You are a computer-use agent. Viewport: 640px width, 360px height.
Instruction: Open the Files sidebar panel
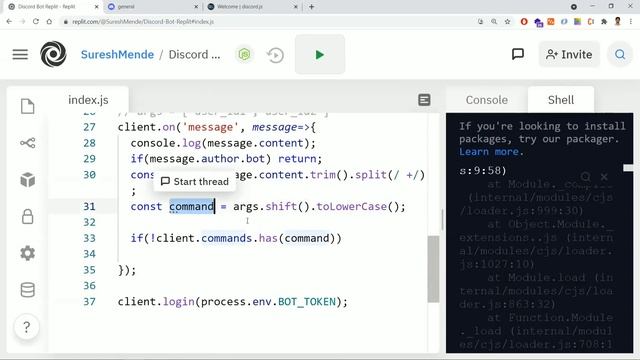pos(27,106)
